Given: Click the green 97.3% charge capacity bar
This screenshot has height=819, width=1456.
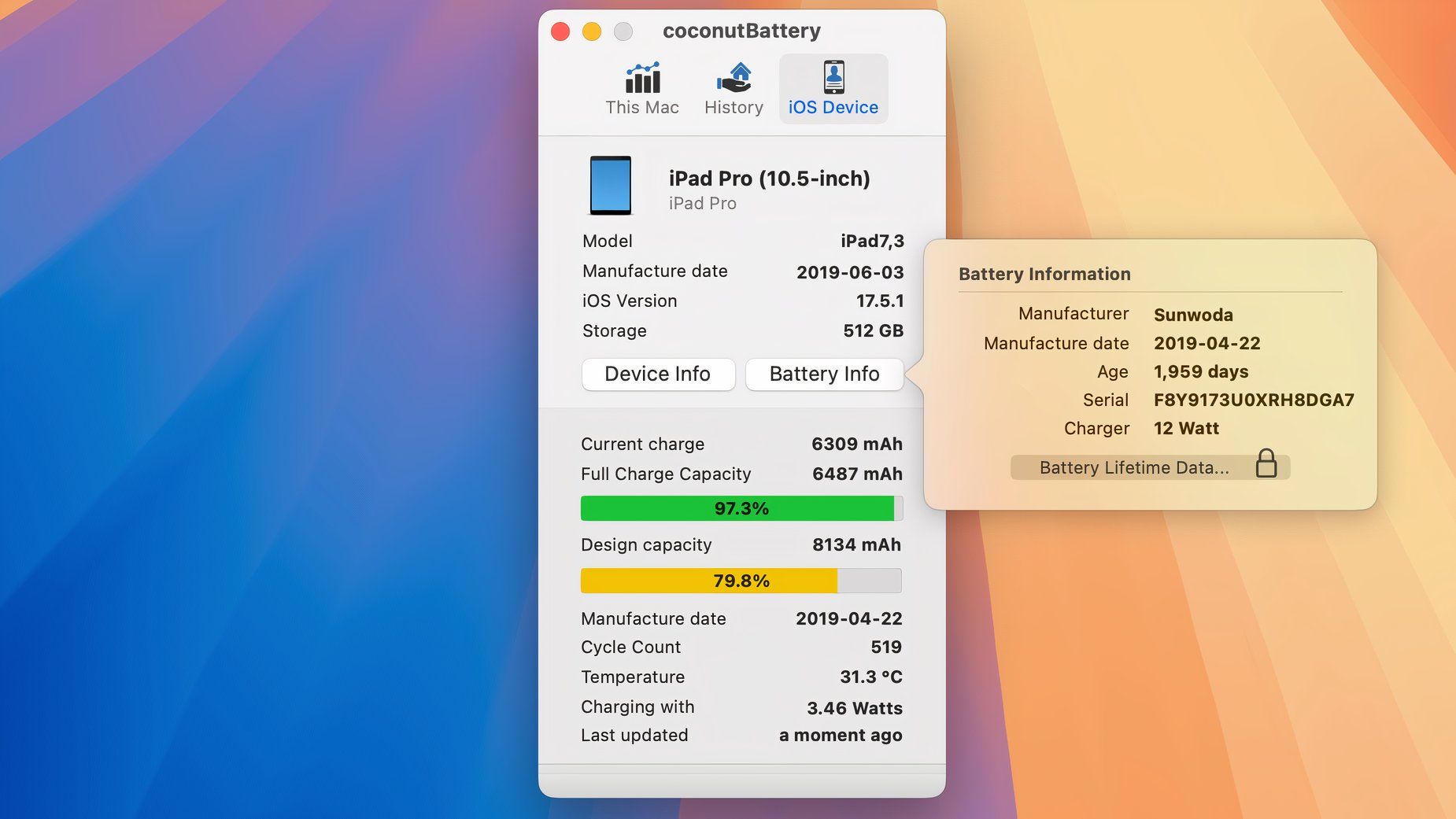Looking at the screenshot, I should pyautogui.click(x=741, y=507).
